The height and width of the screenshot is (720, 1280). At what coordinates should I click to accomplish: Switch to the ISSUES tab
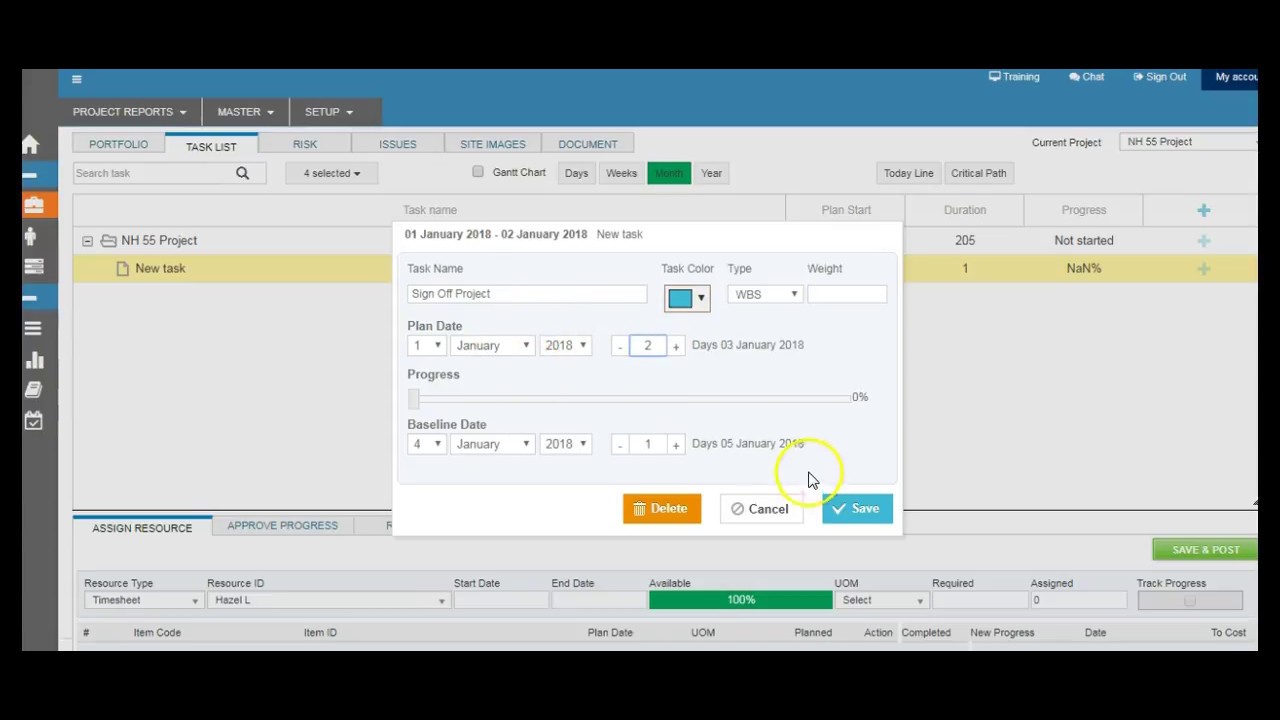(398, 144)
